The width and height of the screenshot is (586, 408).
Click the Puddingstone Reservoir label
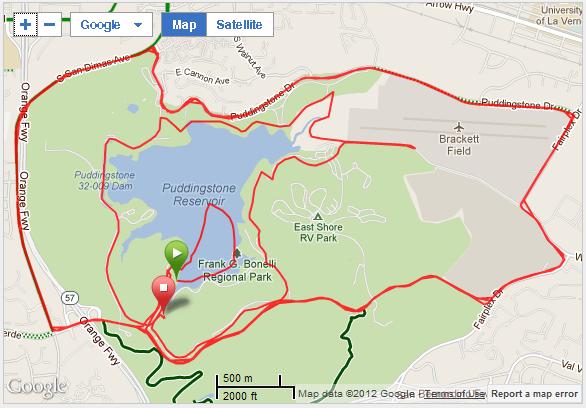point(199,194)
